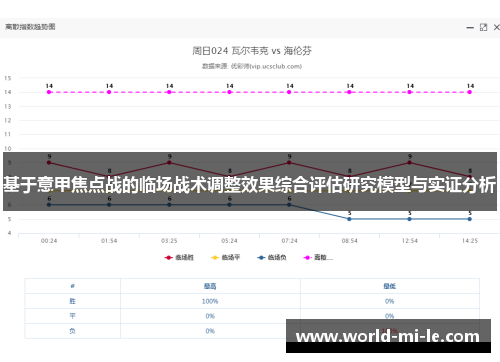Click the magenta data point at 12:54
The height and width of the screenshot is (362, 500).
[409, 92]
